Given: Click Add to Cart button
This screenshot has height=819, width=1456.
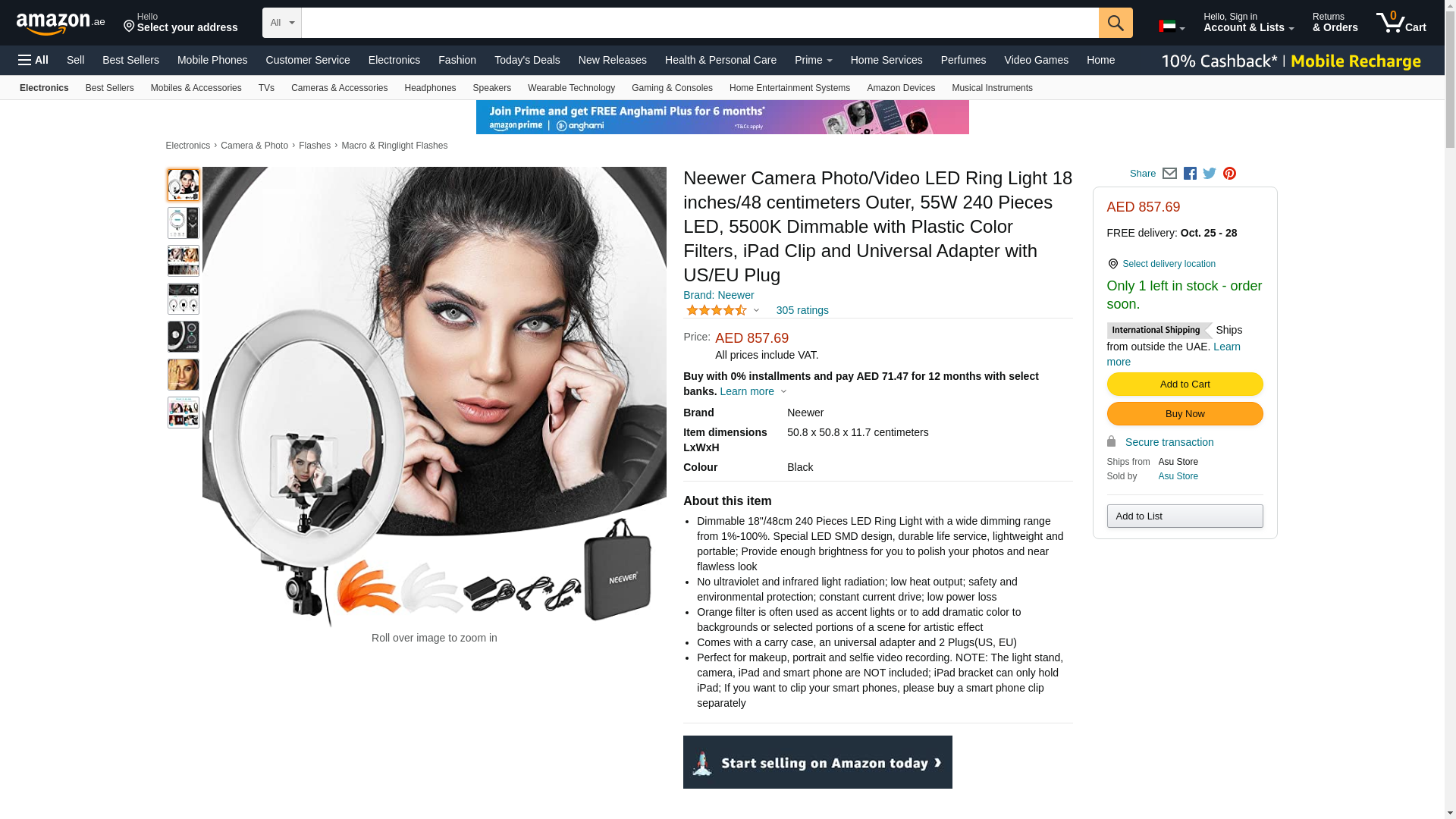Looking at the screenshot, I should coord(1185,384).
